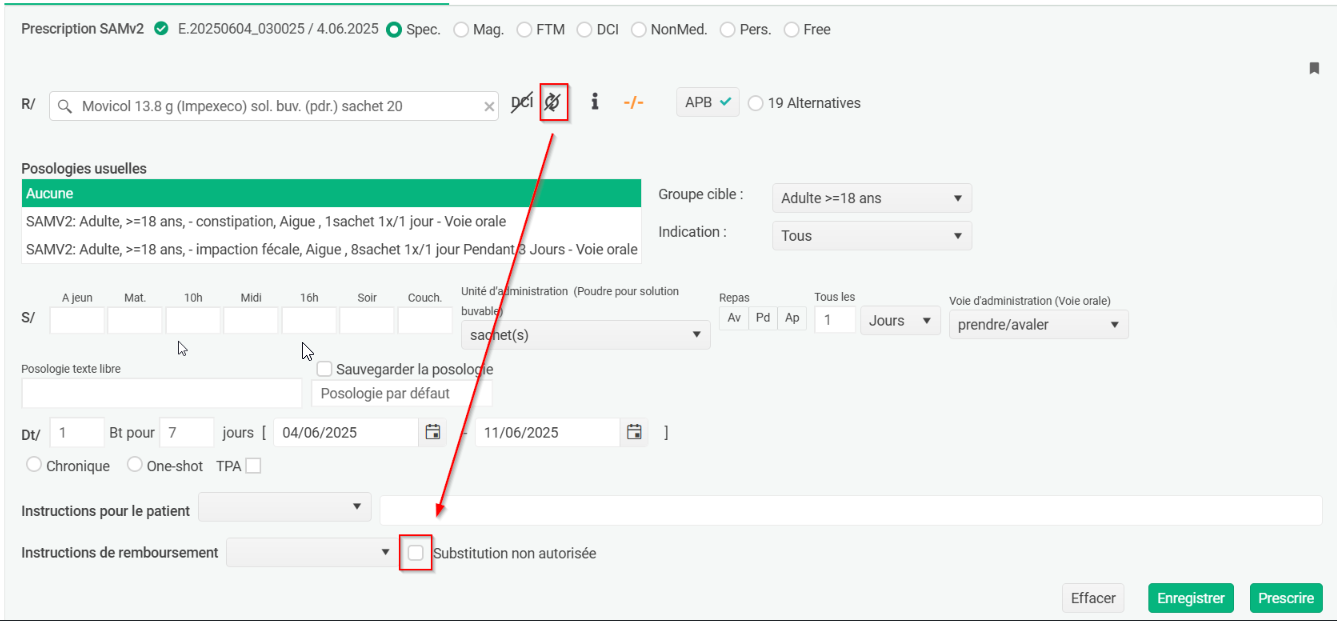
Task: Select the impaction fécale posology row
Action: (x=331, y=249)
